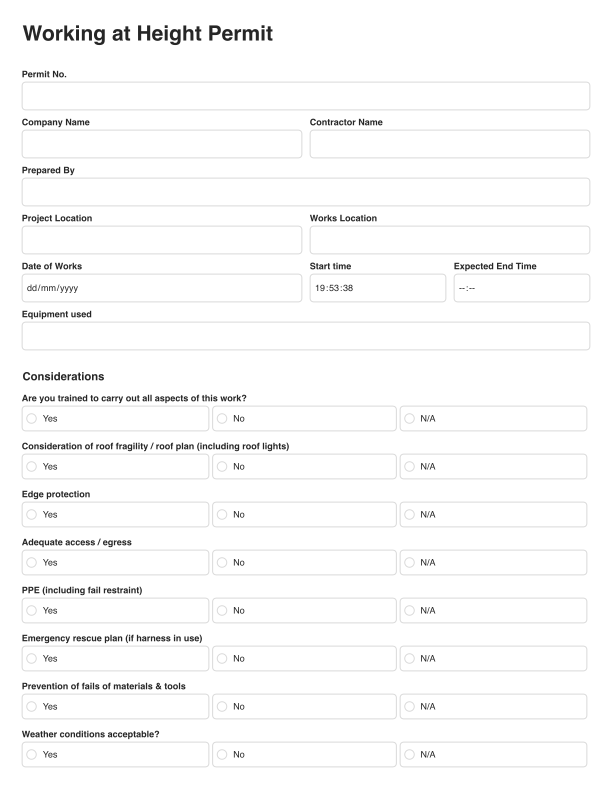Click the Start time field
612x792 pixels.
tap(377, 288)
